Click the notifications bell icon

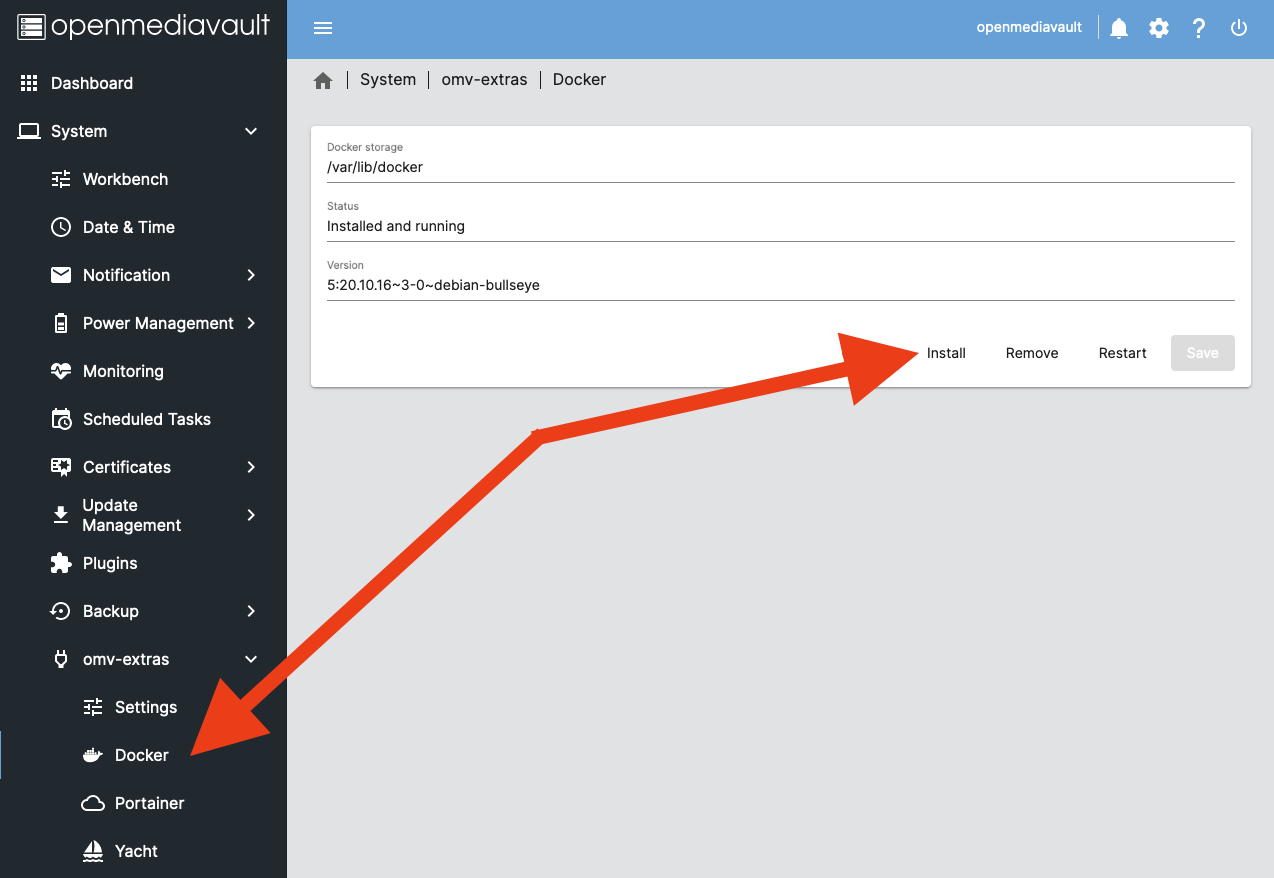[1118, 27]
